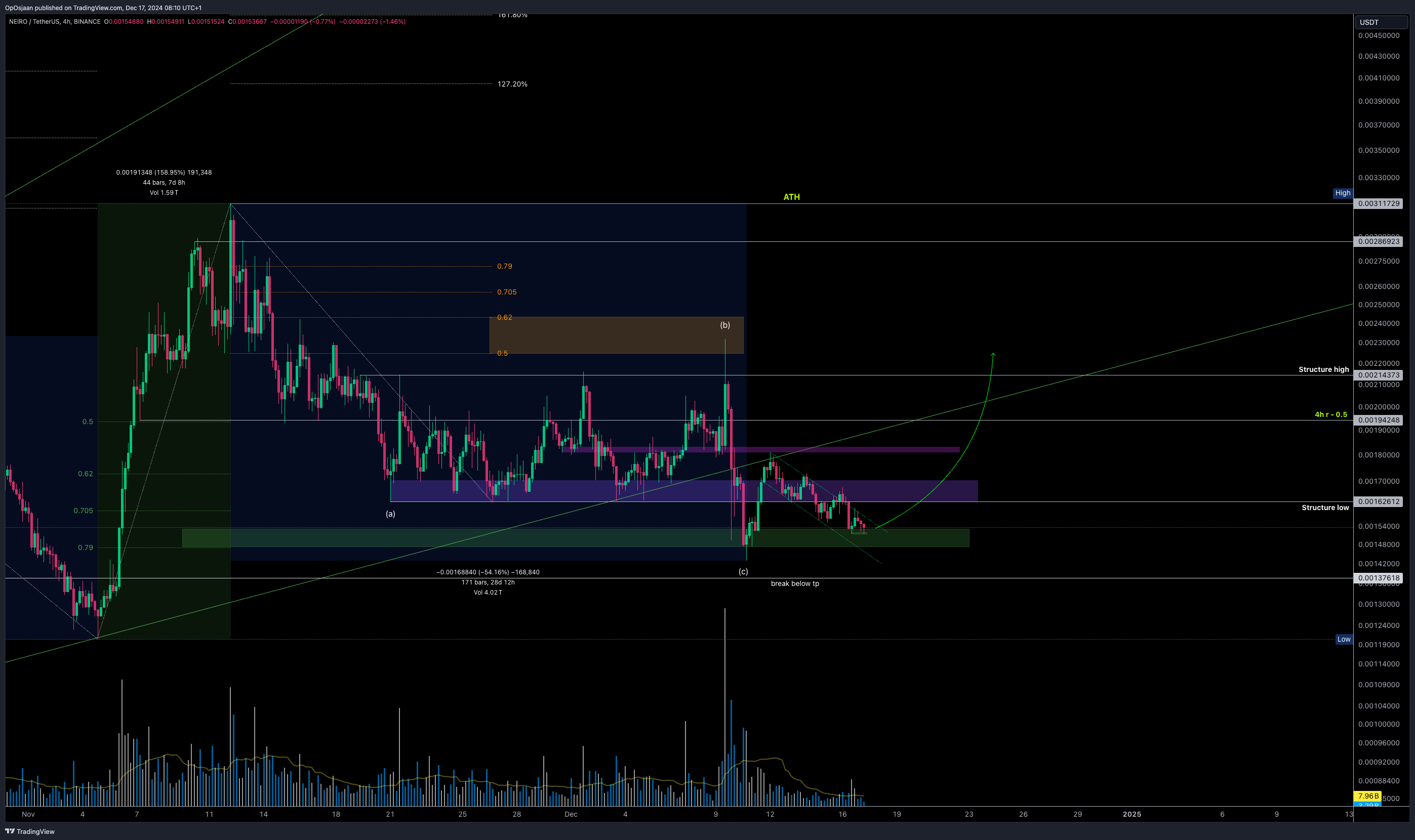Select the (a) wave label
The height and width of the screenshot is (840, 1415).
391,514
